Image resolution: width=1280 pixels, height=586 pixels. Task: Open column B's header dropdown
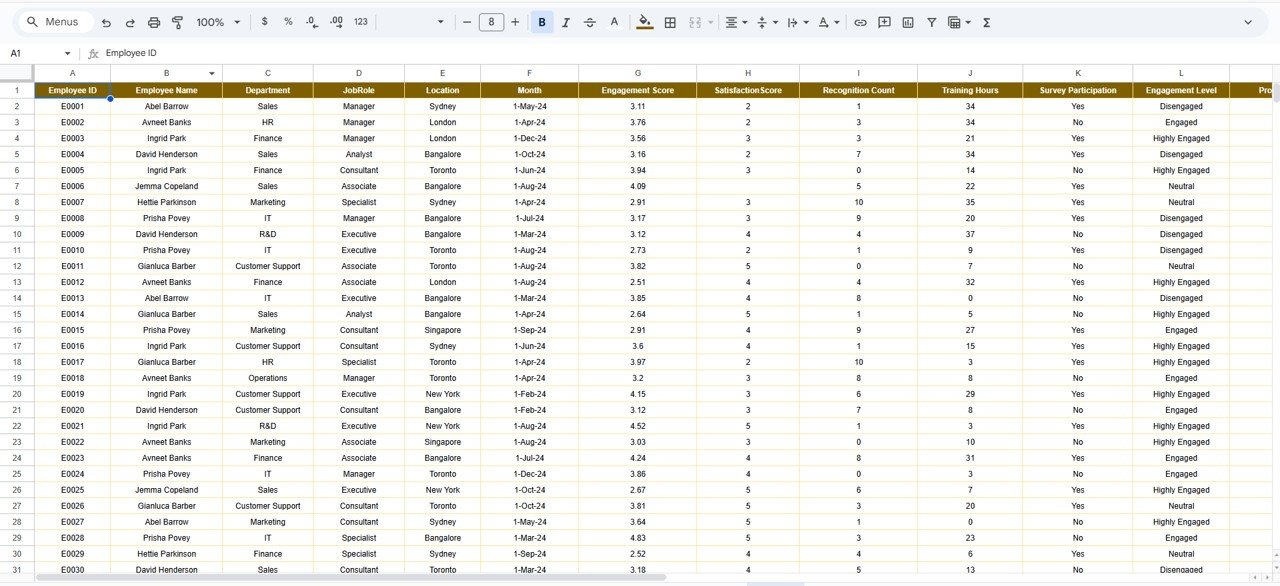coord(211,74)
